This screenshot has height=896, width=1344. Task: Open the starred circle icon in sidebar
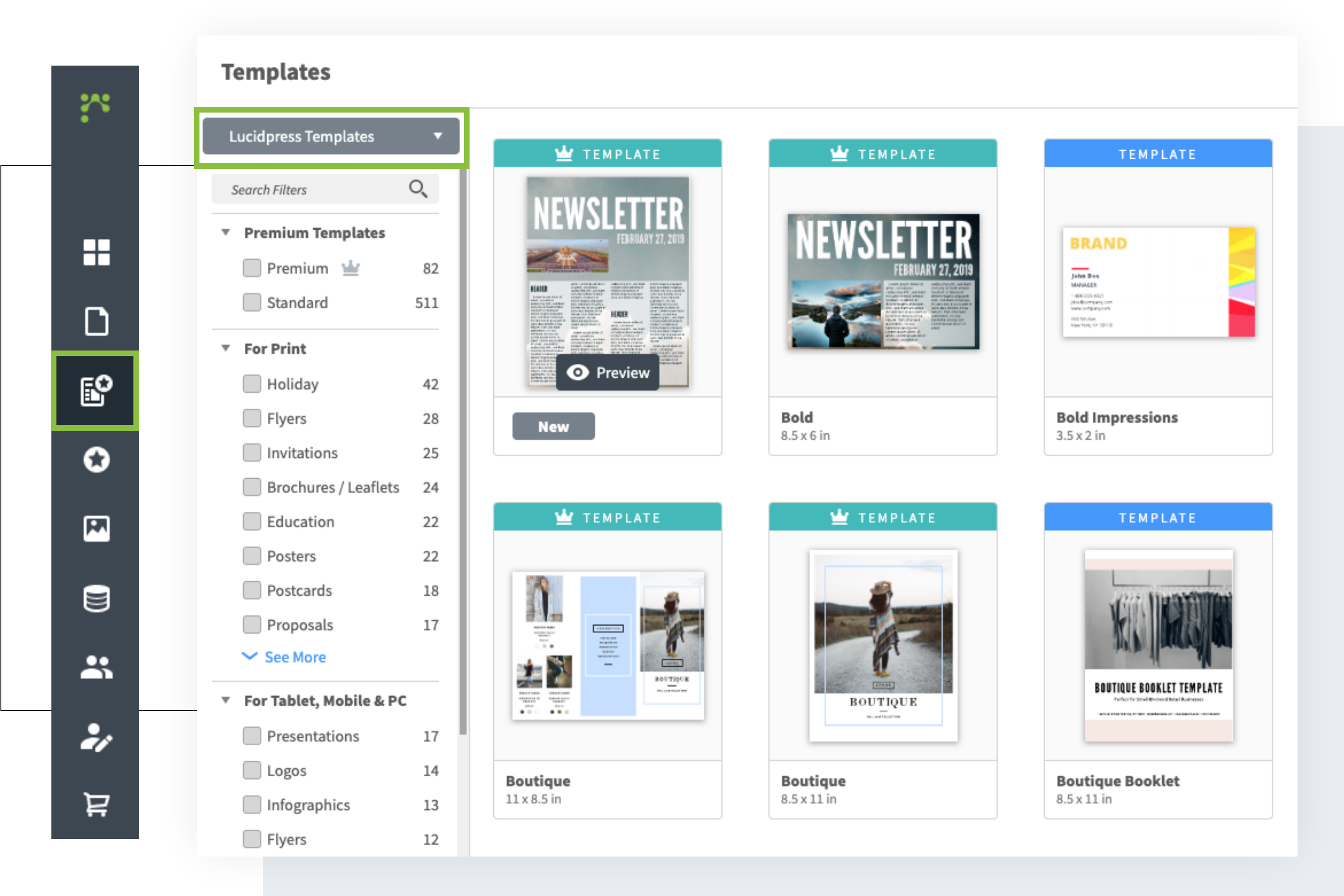[96, 460]
